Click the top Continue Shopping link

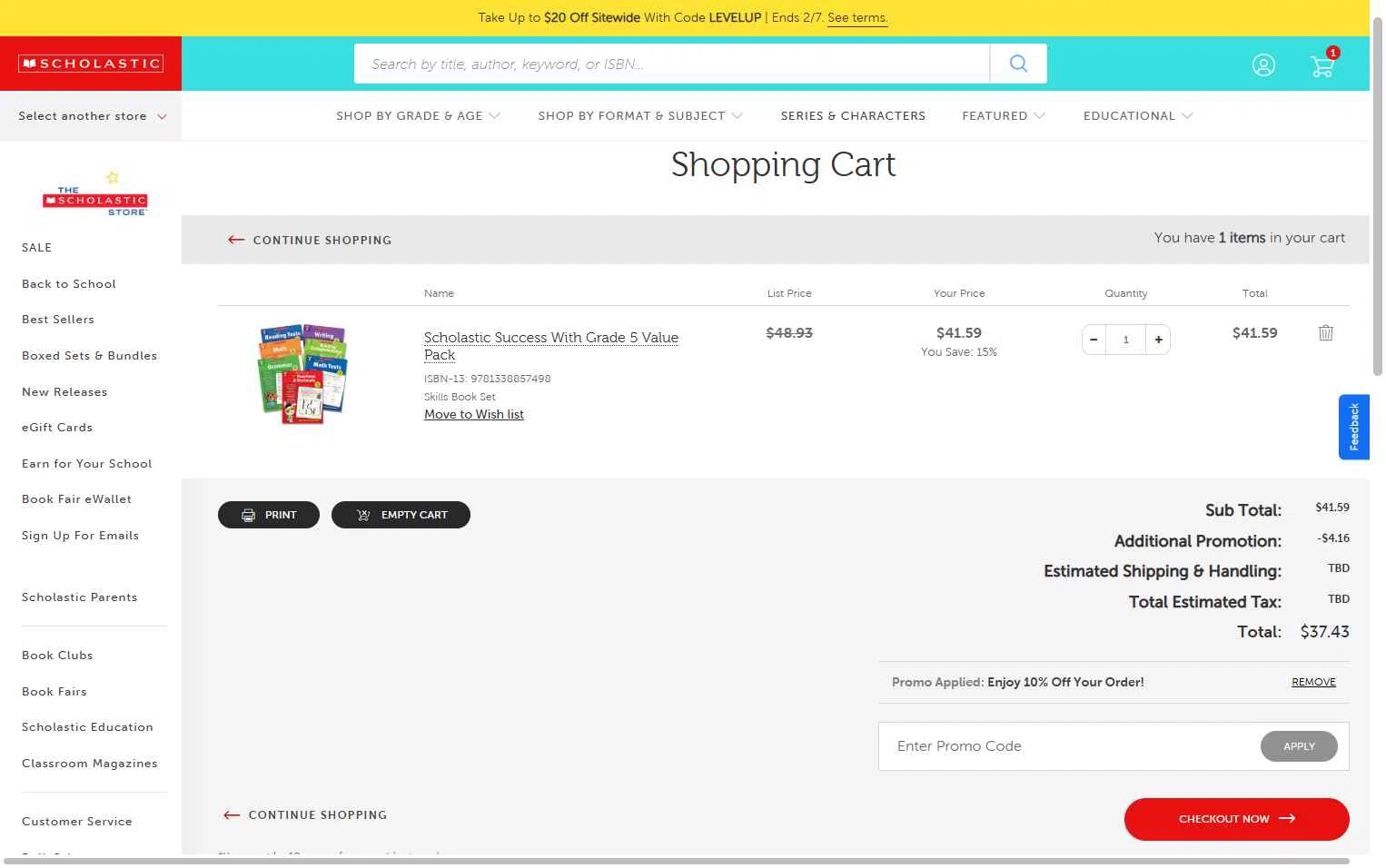click(x=310, y=240)
